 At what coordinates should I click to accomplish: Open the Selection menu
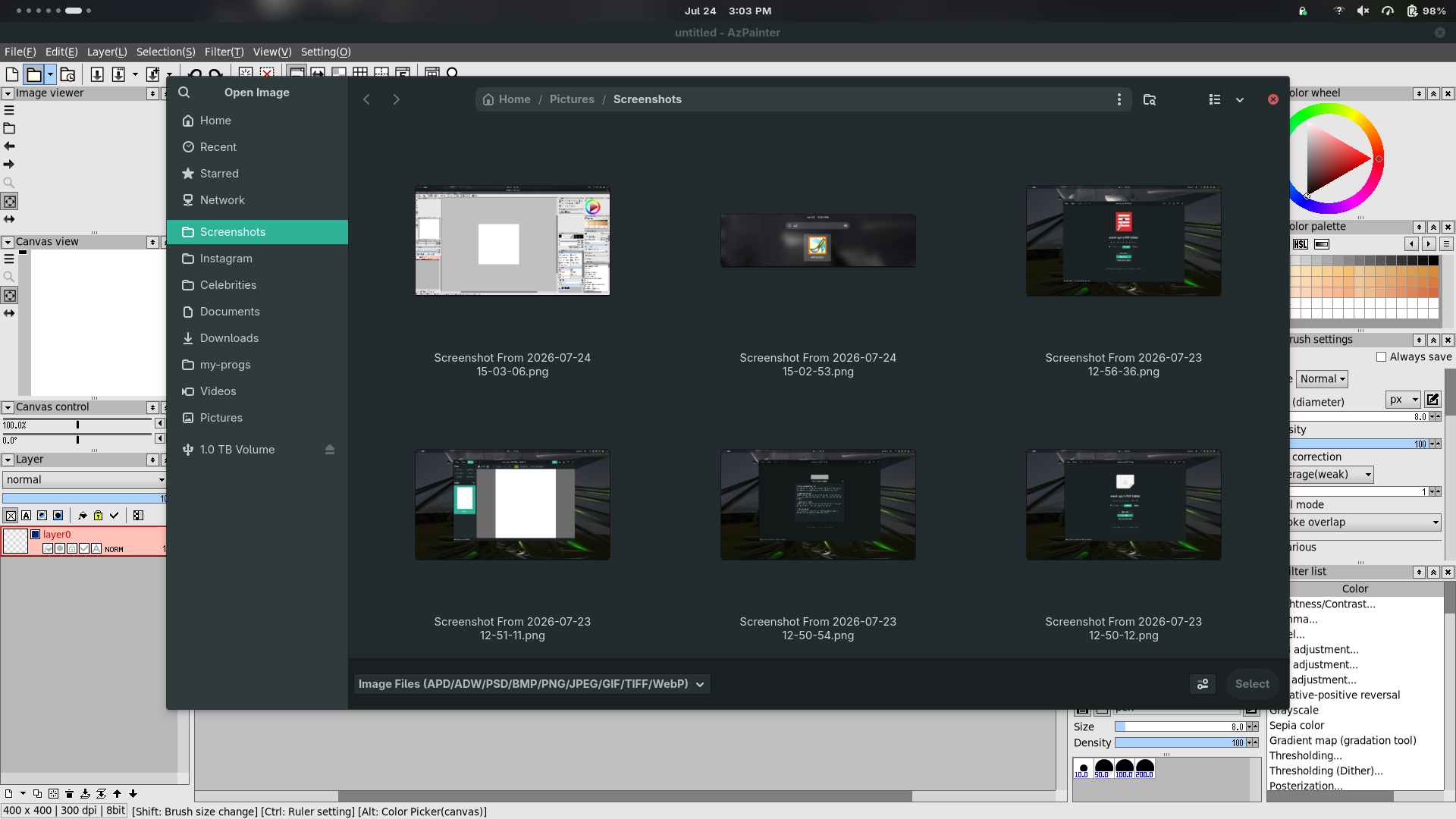coord(166,52)
